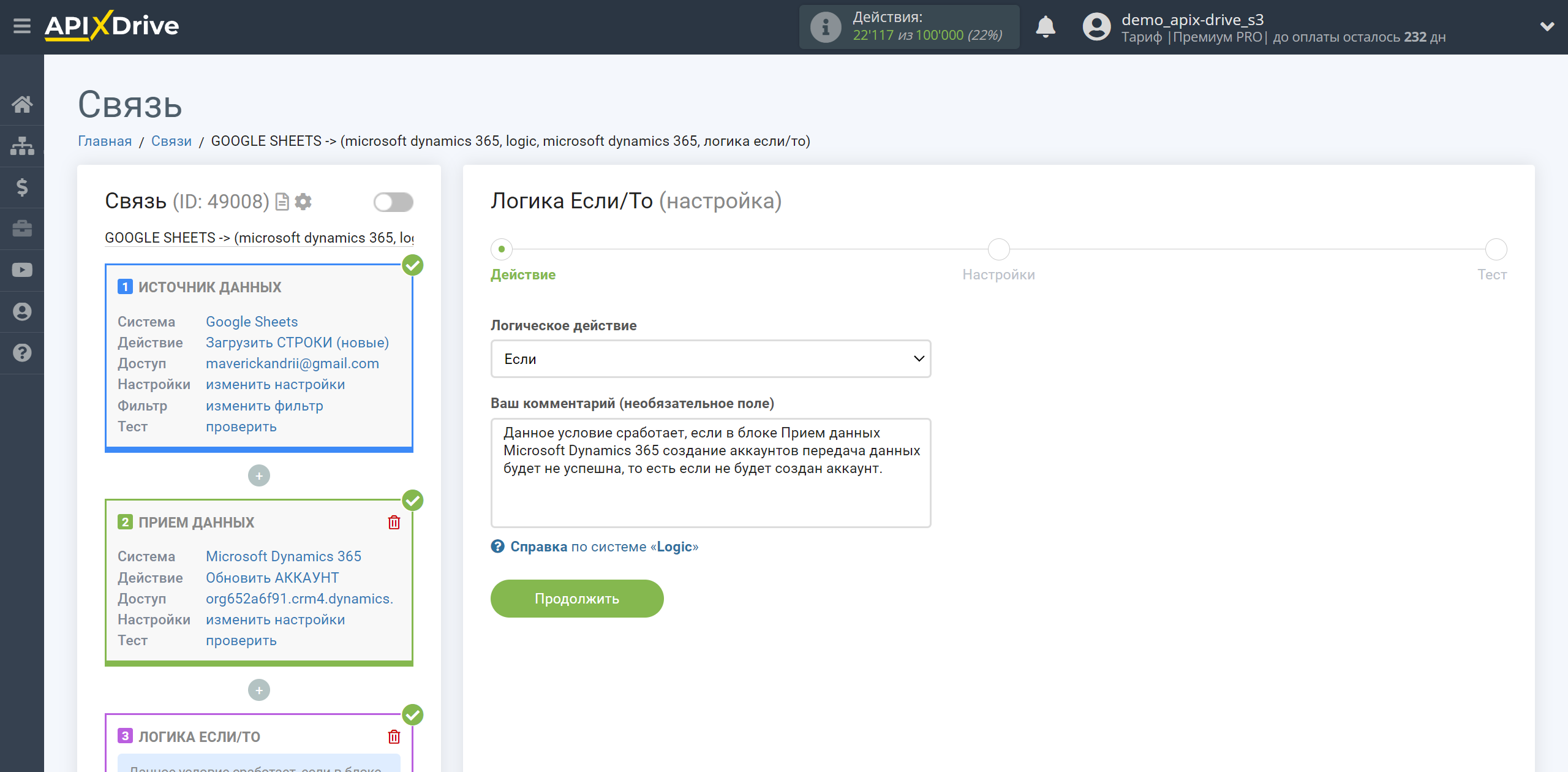Click the user avatar icon
This screenshot has width=1568, height=772.
coord(1096,27)
